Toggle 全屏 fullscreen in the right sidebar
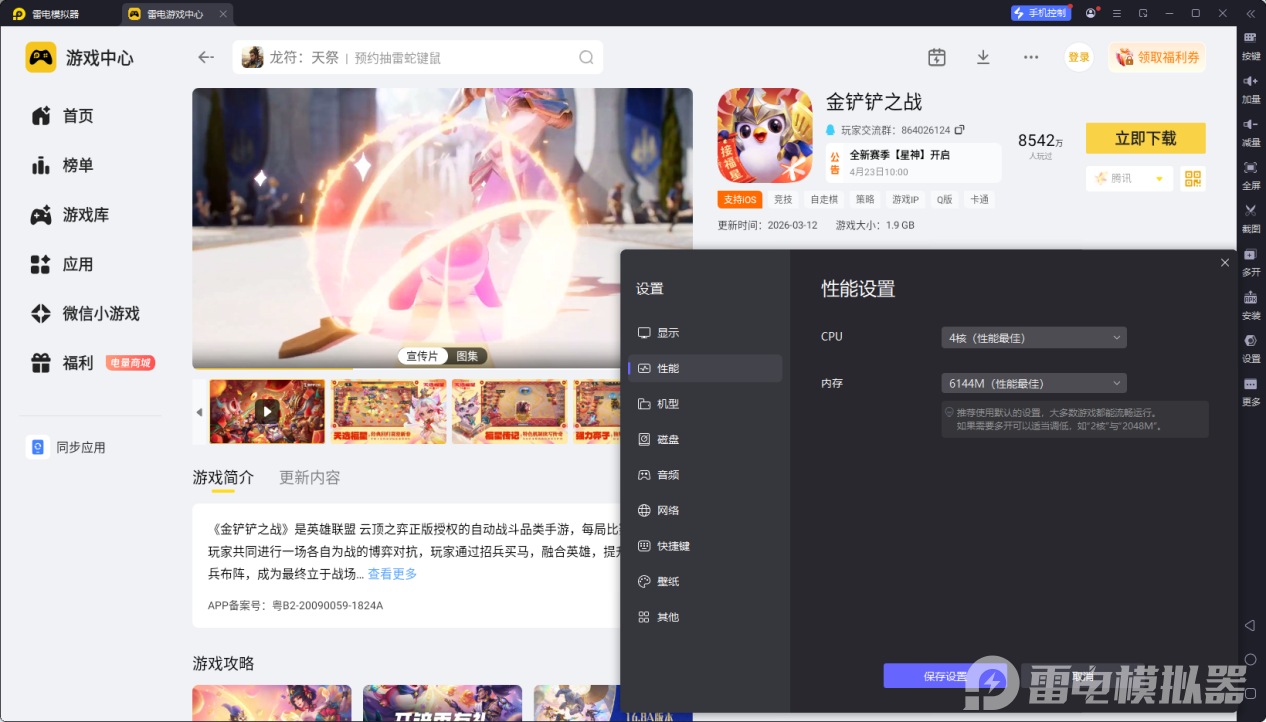Image resolution: width=1266 pixels, height=722 pixels. 1250,173
